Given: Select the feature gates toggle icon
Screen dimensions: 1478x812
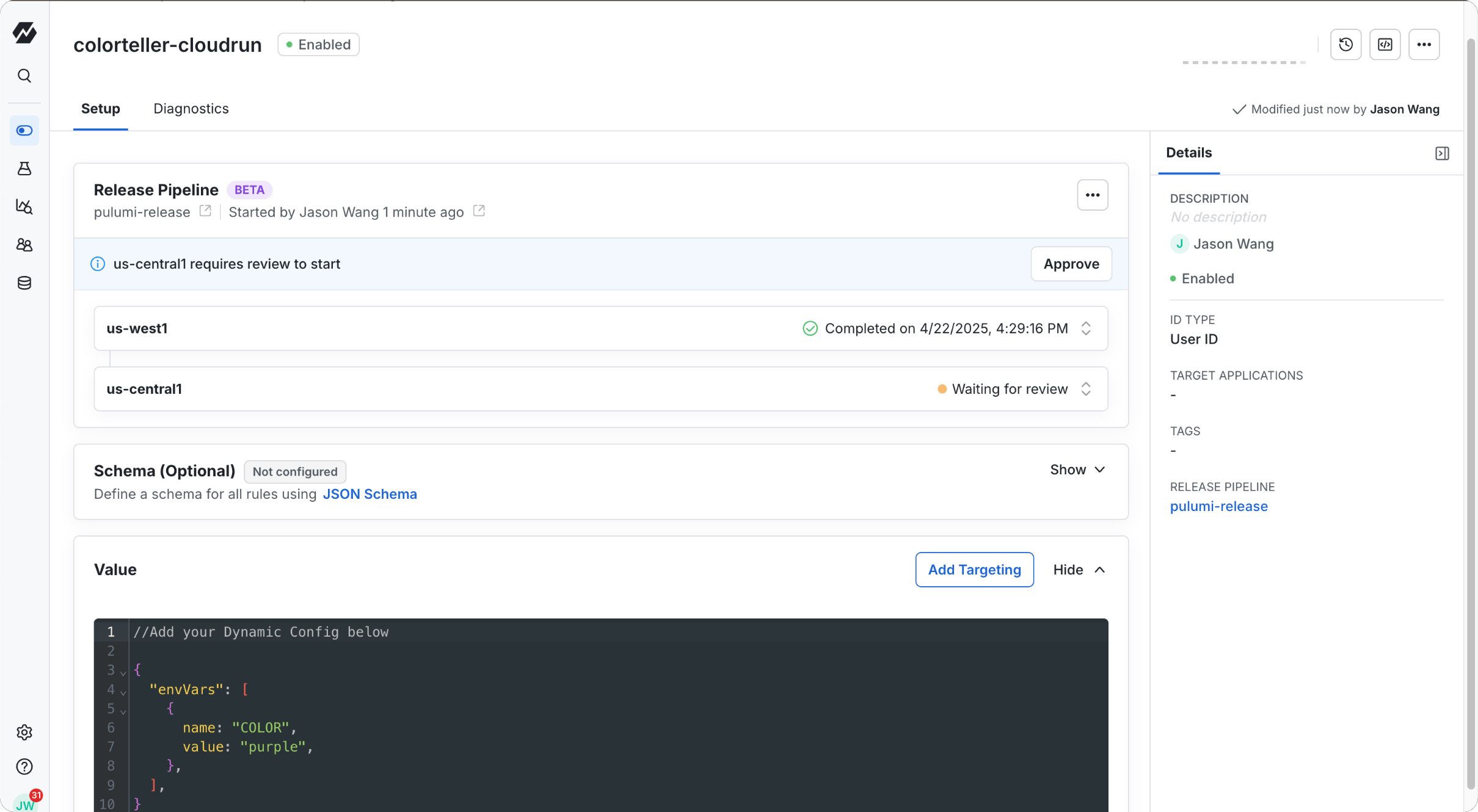Looking at the screenshot, I should click(24, 131).
